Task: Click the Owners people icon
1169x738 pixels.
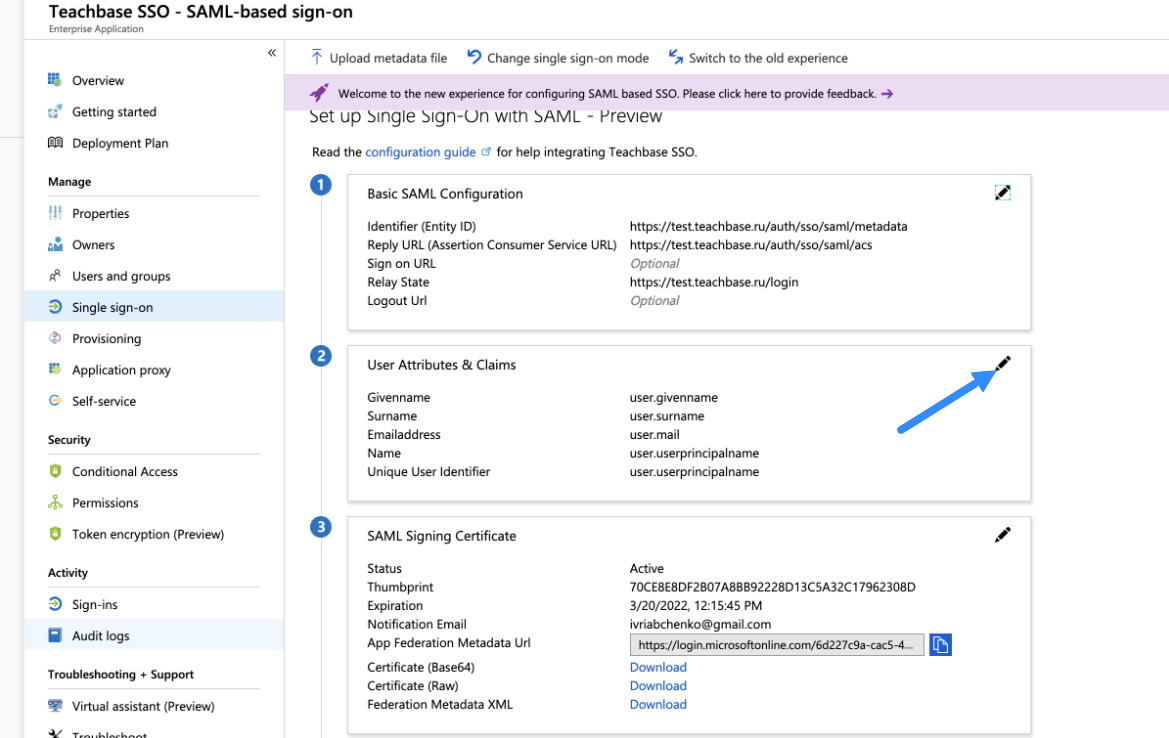Action: 55,245
